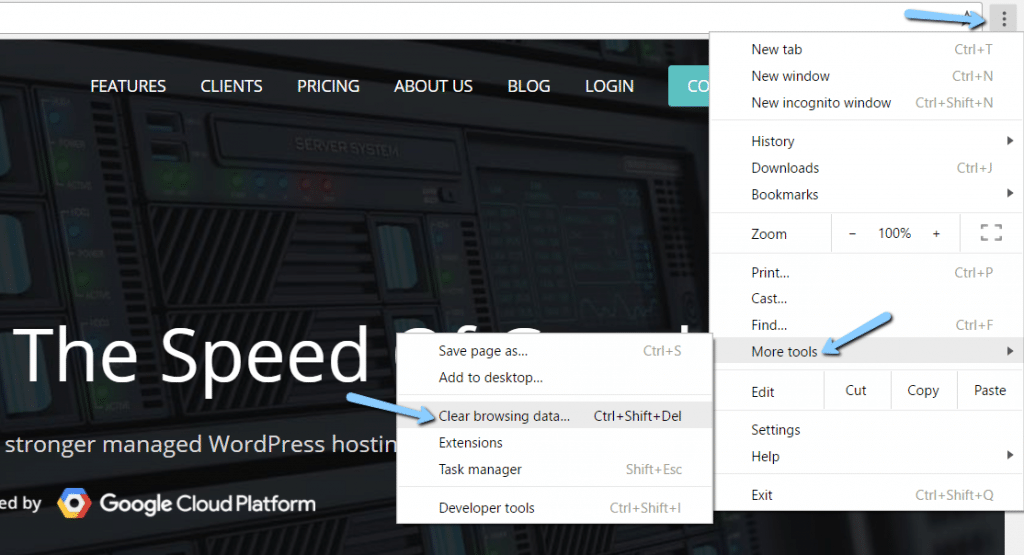Expand the Help submenu arrow
Screen dimensions: 1024x555
pos(1010,455)
